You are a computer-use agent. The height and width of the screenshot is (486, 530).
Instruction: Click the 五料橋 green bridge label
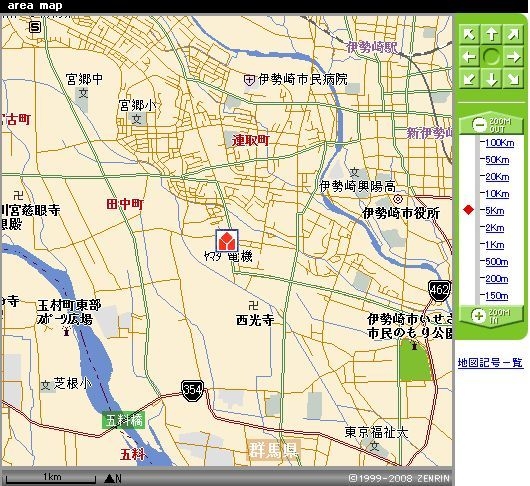coord(124,421)
